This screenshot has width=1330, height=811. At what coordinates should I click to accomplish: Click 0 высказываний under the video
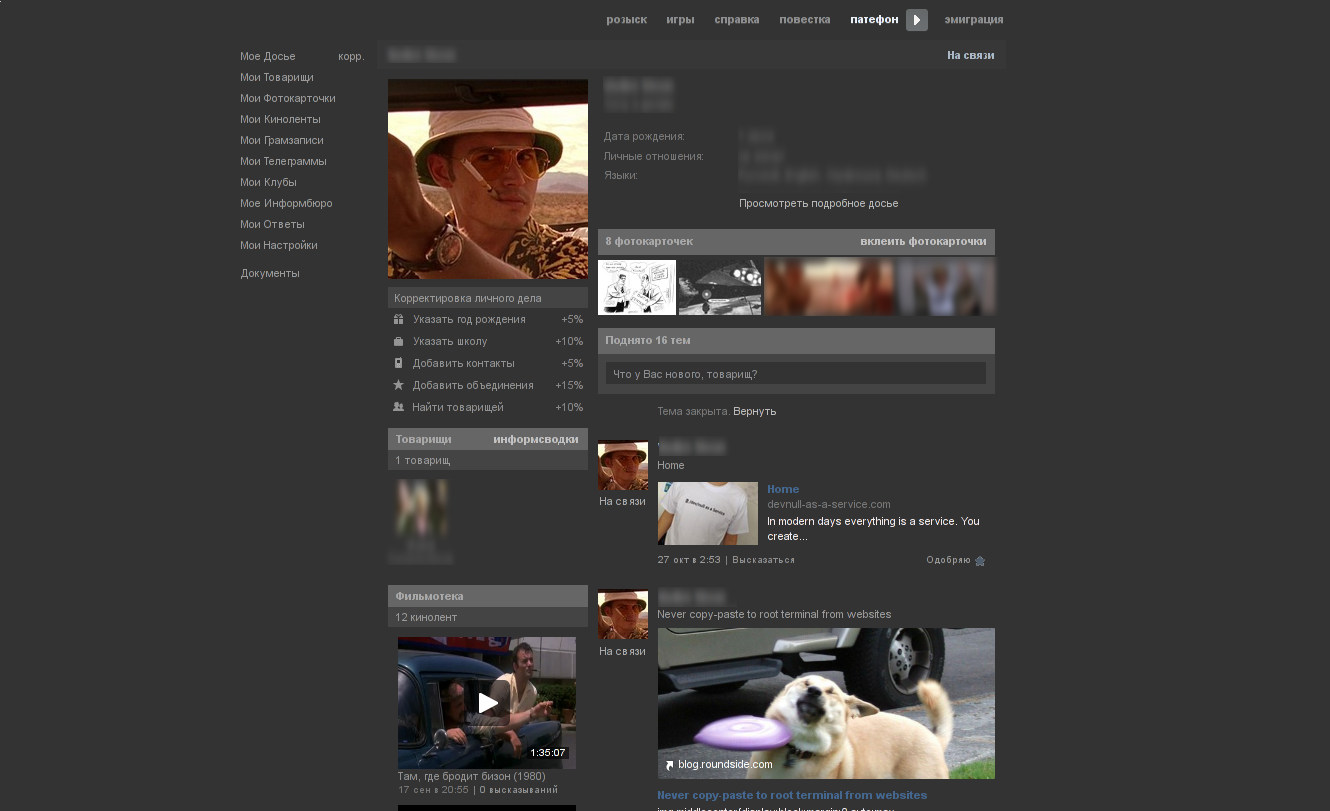coord(519,790)
